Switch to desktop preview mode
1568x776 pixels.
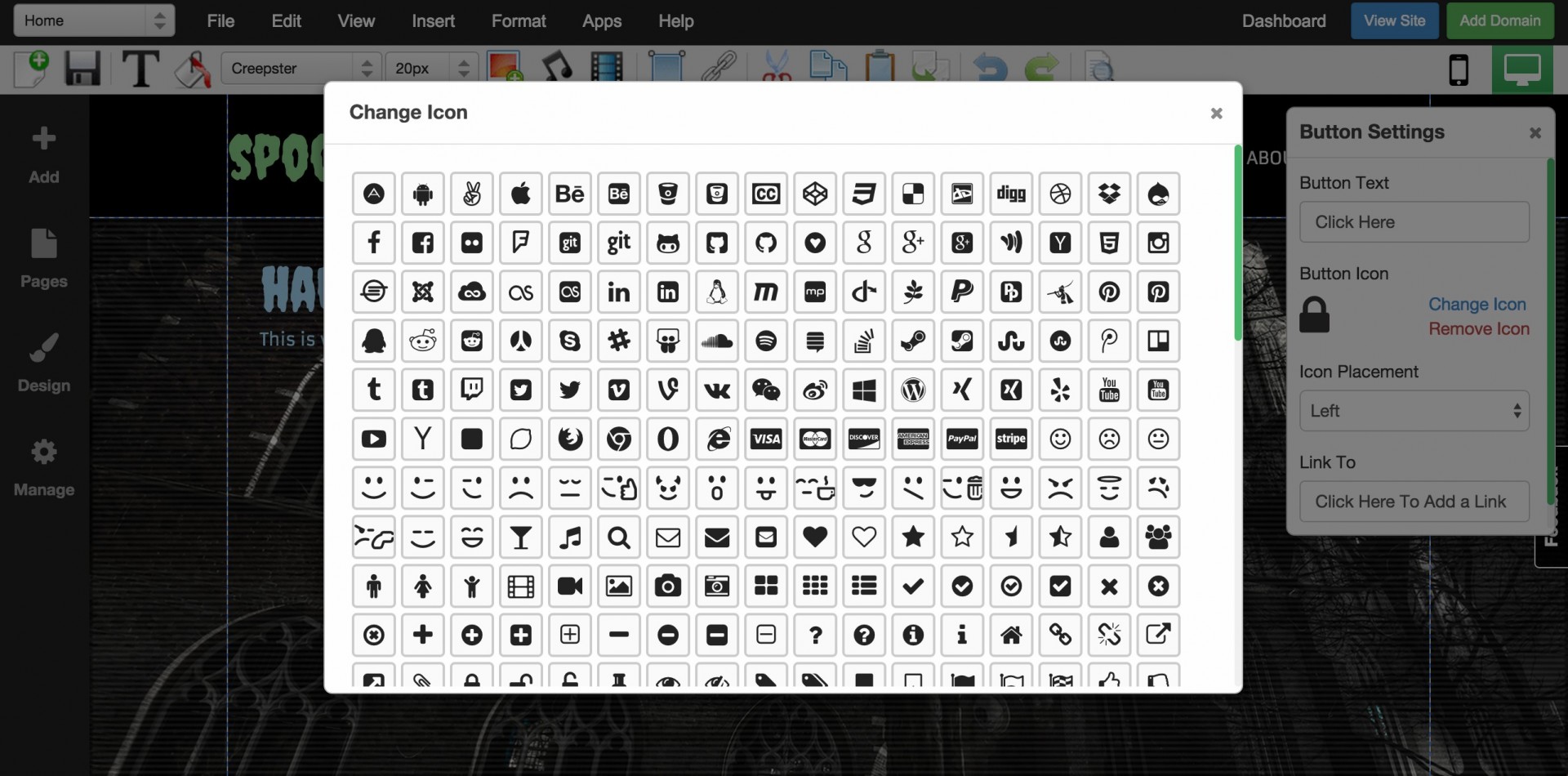pyautogui.click(x=1522, y=69)
